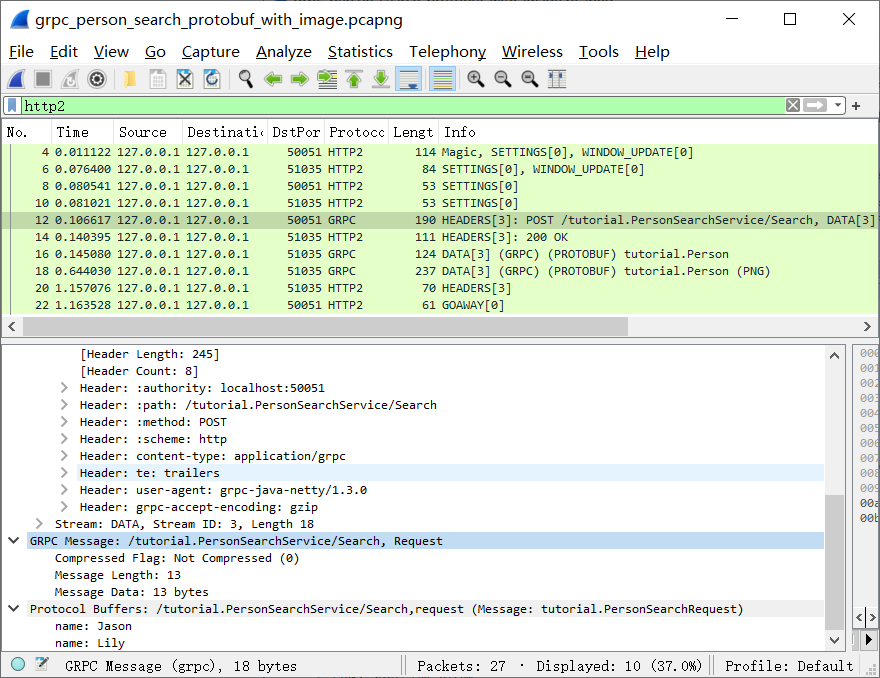The height and width of the screenshot is (678, 880).
Task: Edit the capture comment
Action: [40, 663]
